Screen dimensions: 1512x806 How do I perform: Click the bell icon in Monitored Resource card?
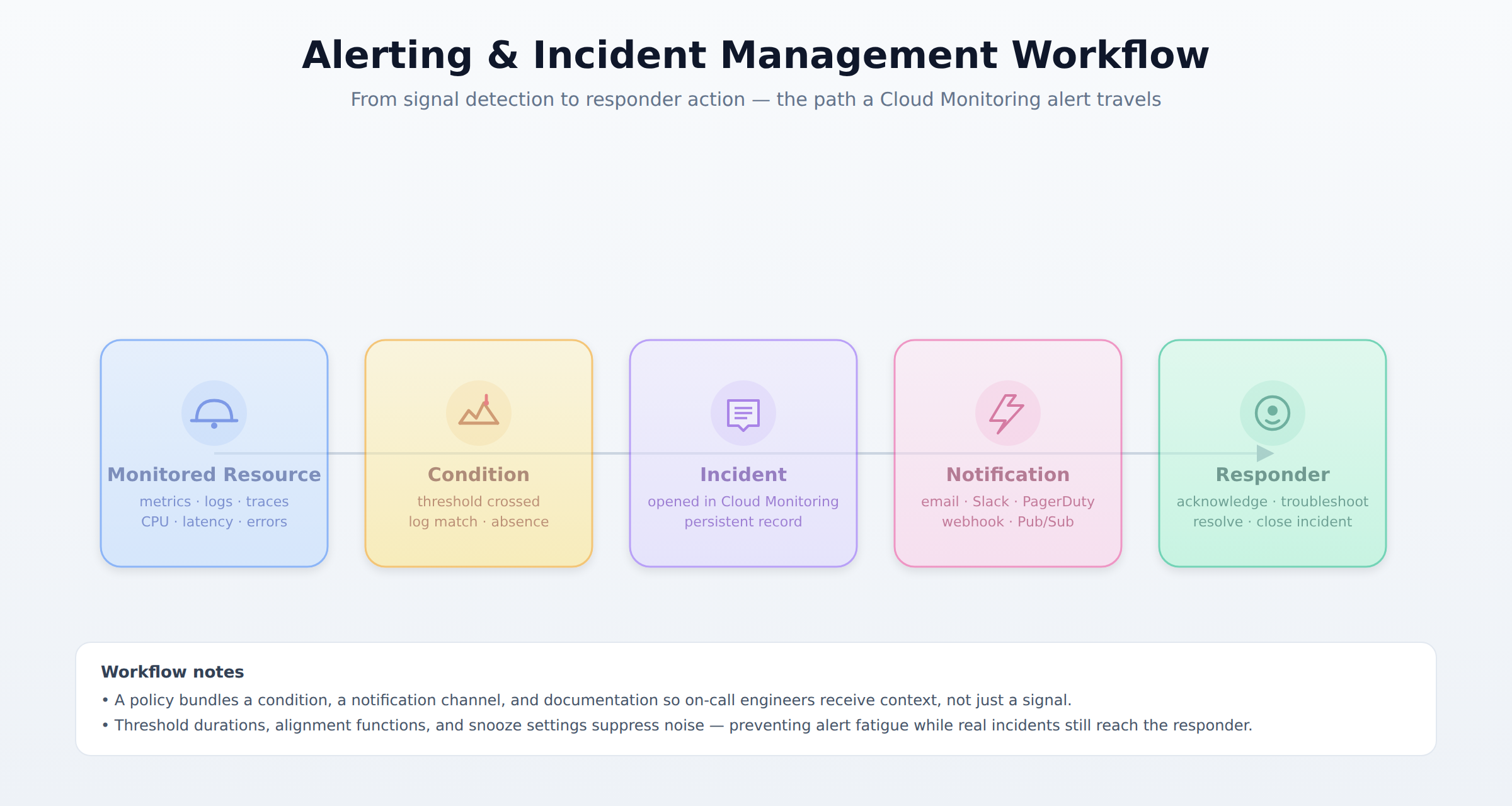tap(214, 413)
